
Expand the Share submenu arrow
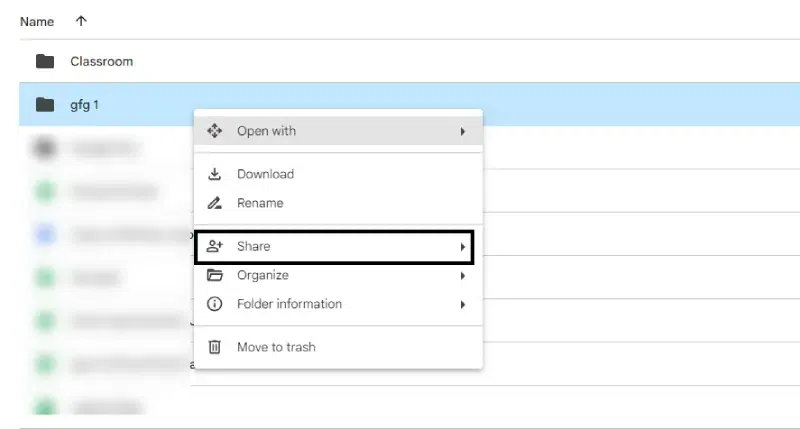tap(463, 246)
